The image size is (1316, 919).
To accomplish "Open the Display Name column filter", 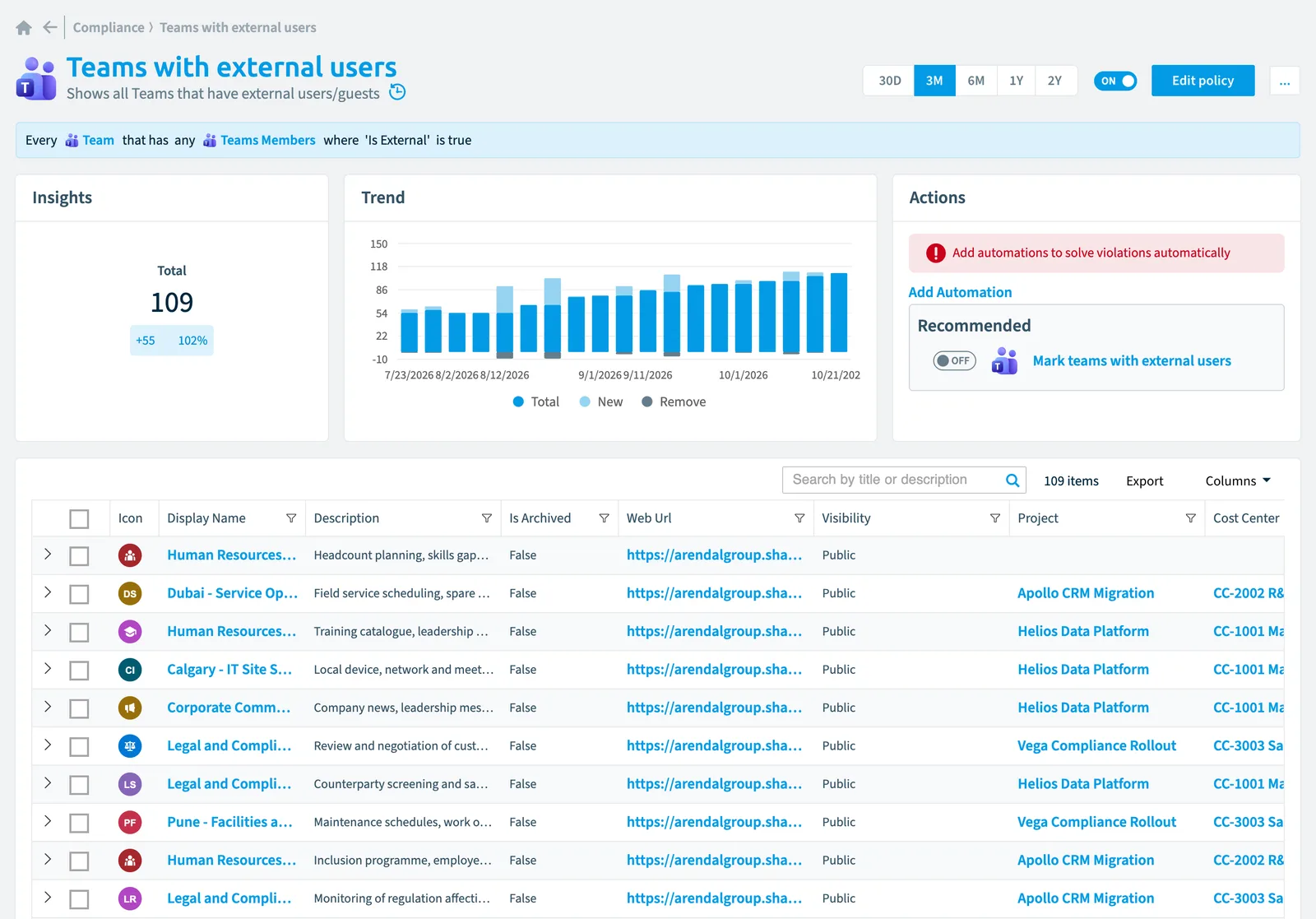I will tap(291, 518).
